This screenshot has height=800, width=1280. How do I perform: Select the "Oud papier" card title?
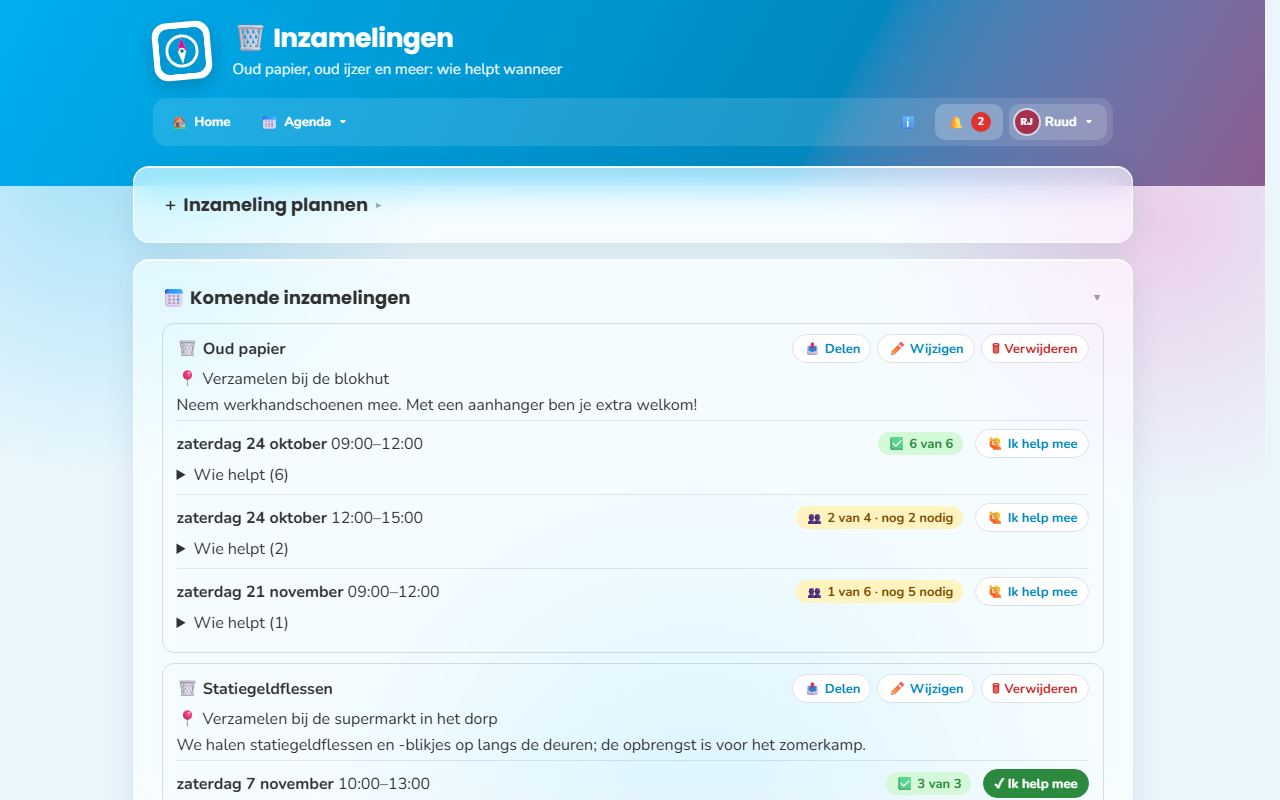click(244, 349)
